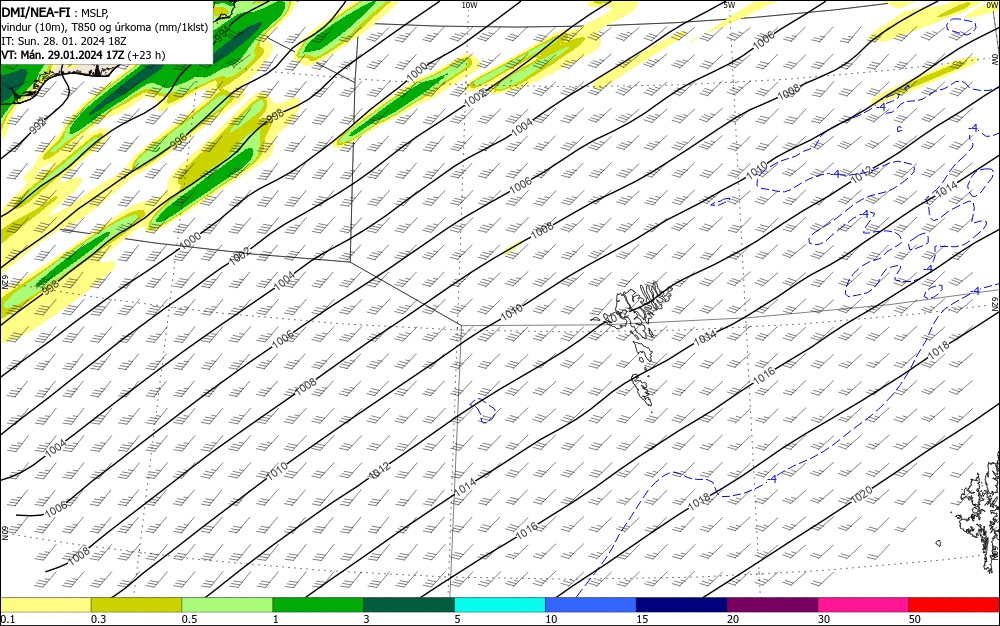The height and width of the screenshot is (626, 1000).
Task: Choose the navy 15–20 legend swatch
Action: [x=682, y=605]
